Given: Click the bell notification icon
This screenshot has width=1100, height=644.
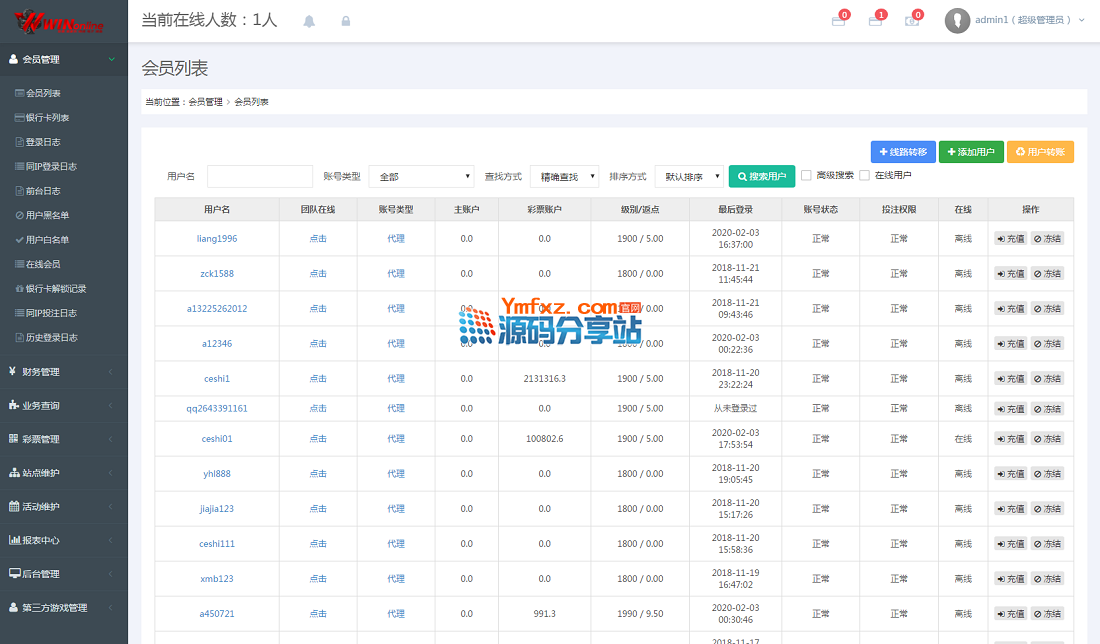Looking at the screenshot, I should coord(309,21).
